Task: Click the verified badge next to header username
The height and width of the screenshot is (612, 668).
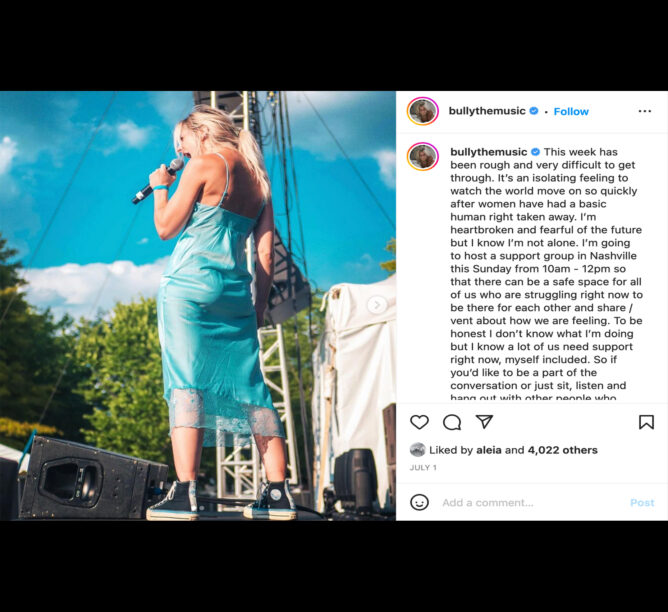Action: point(533,111)
